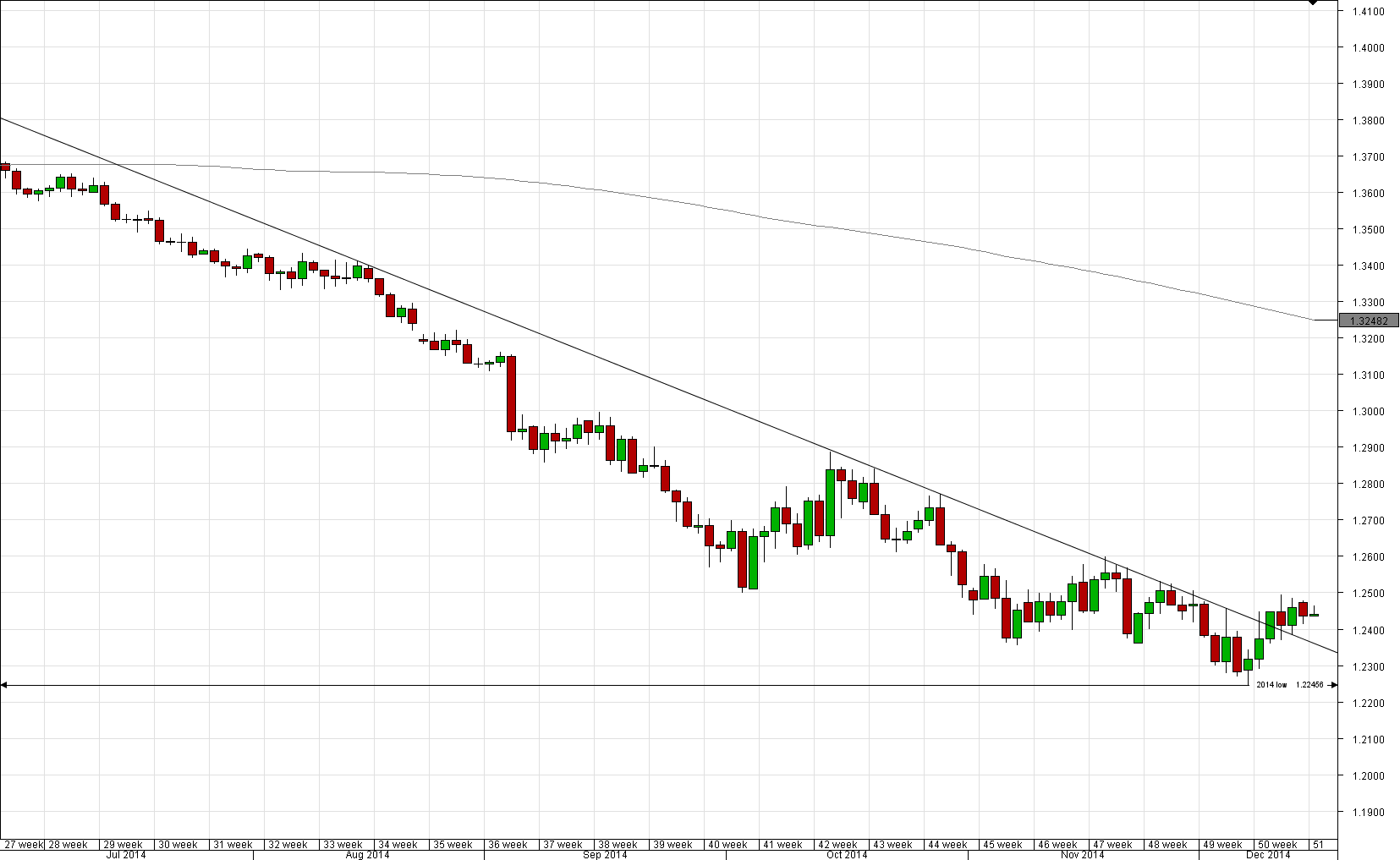This screenshot has width=1400, height=860.
Task: Click the 1.3700 price axis label
Action: pos(1368,156)
